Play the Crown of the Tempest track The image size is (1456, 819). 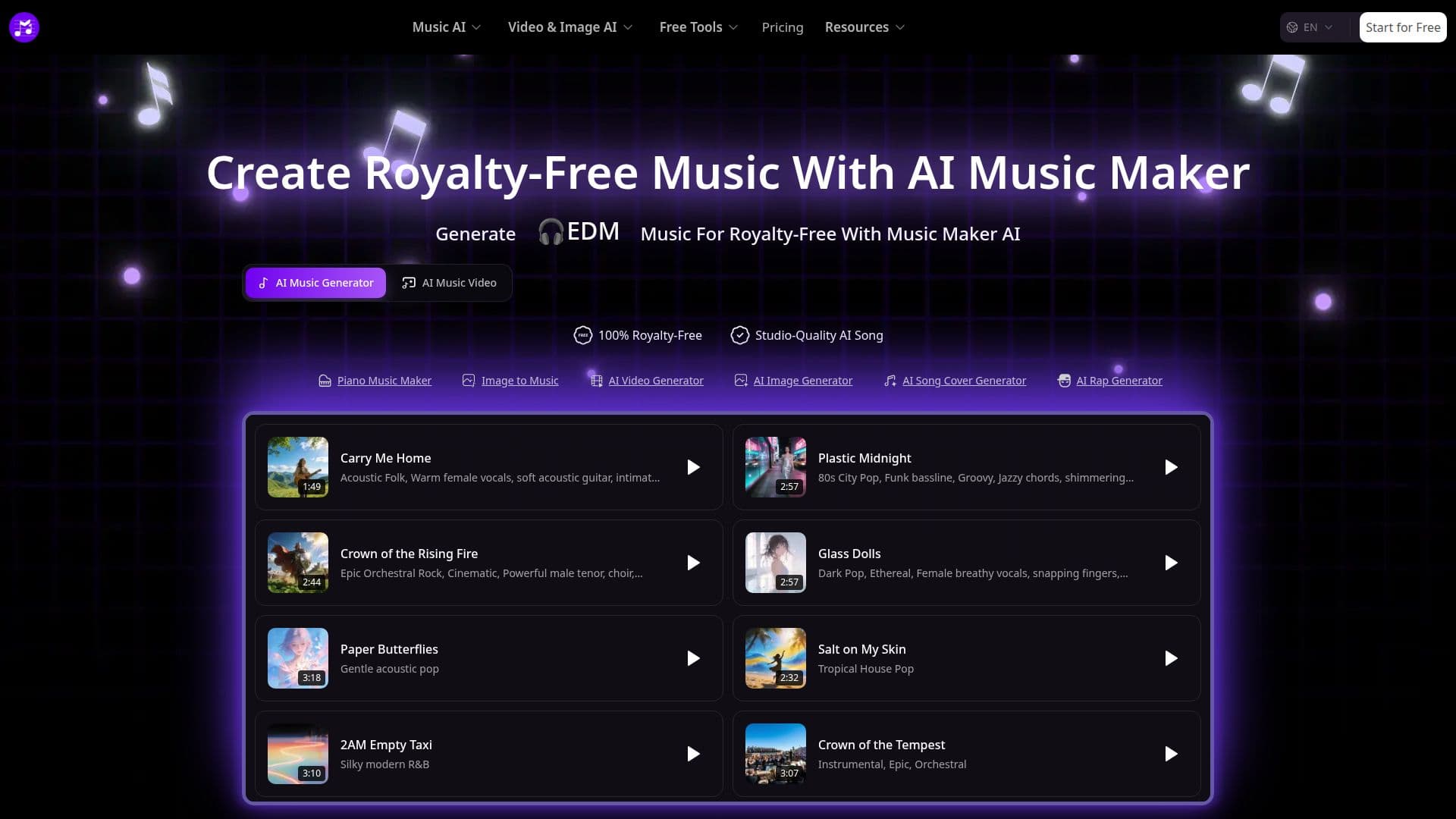click(x=1171, y=754)
